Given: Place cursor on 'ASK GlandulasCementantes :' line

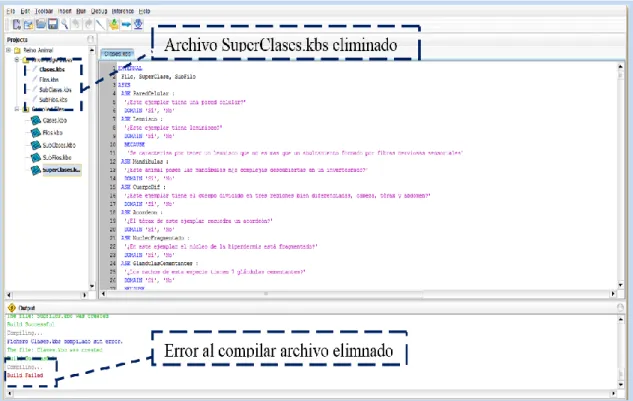Looking at the screenshot, I should pos(159,263).
